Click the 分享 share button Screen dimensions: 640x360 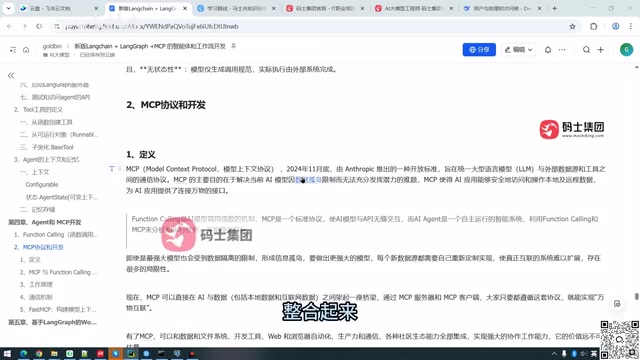click(479, 50)
